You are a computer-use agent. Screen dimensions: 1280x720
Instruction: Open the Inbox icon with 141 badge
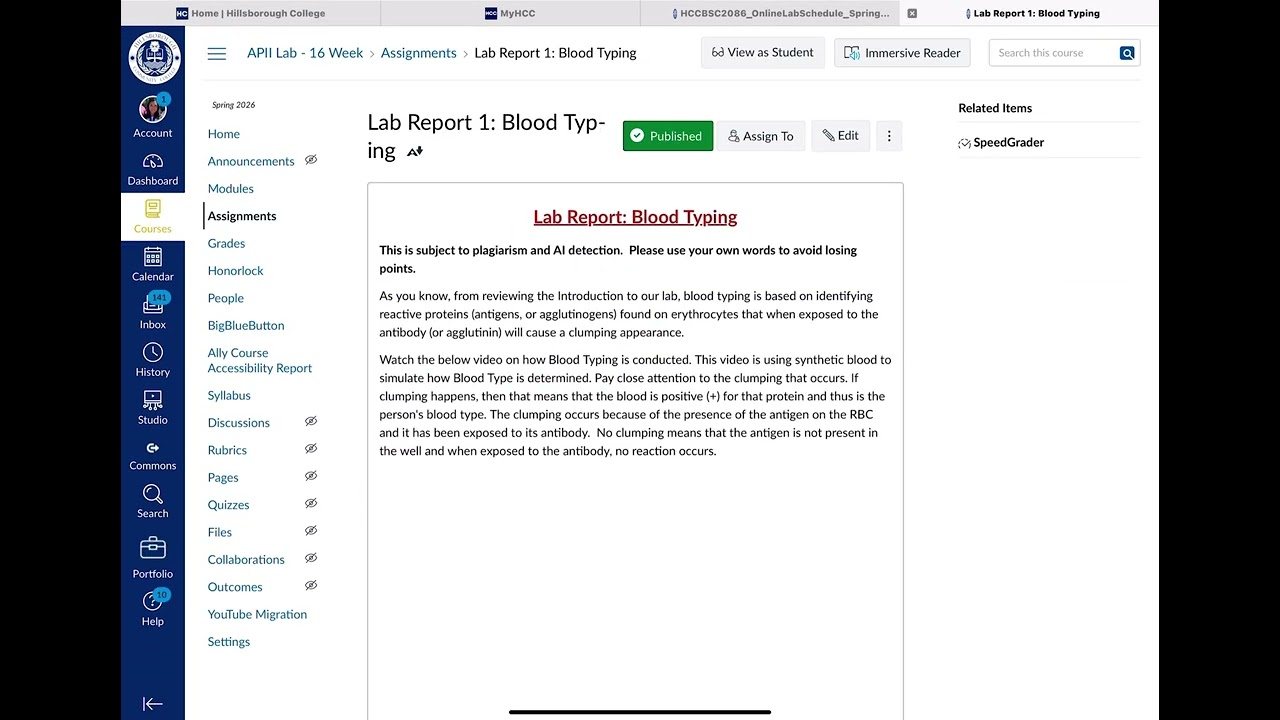[x=153, y=305]
